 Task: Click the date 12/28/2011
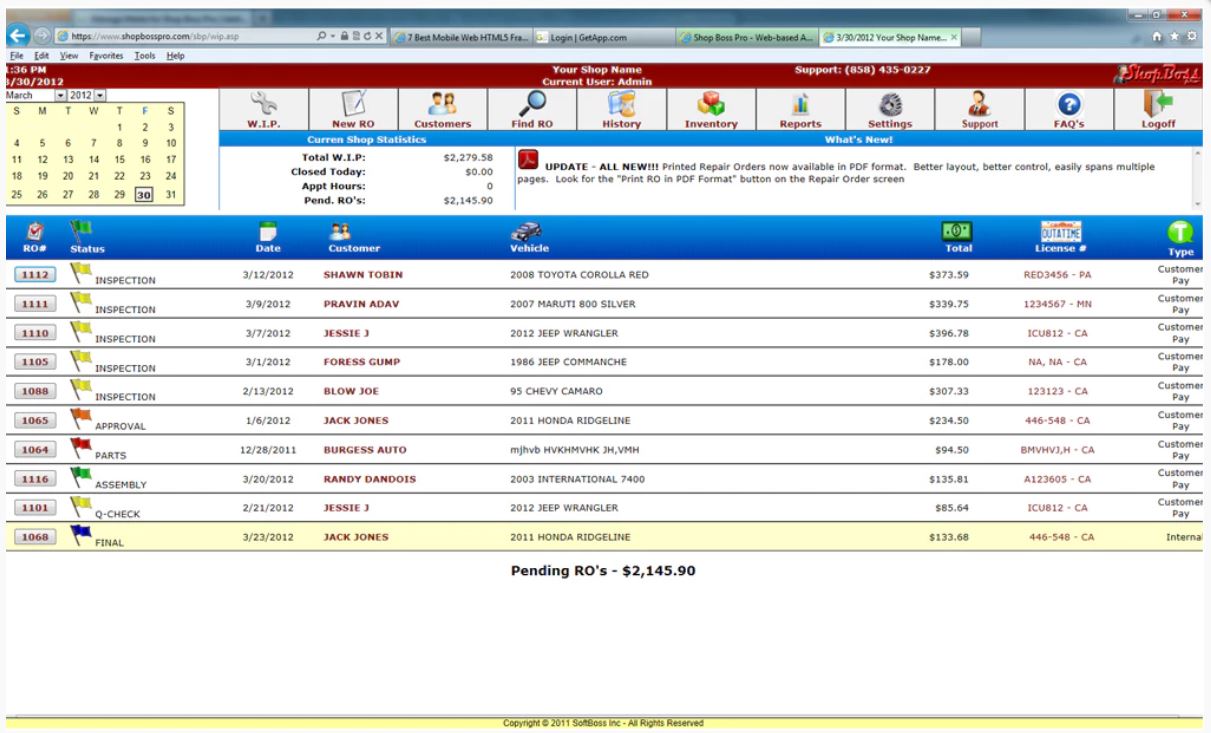(x=266, y=450)
